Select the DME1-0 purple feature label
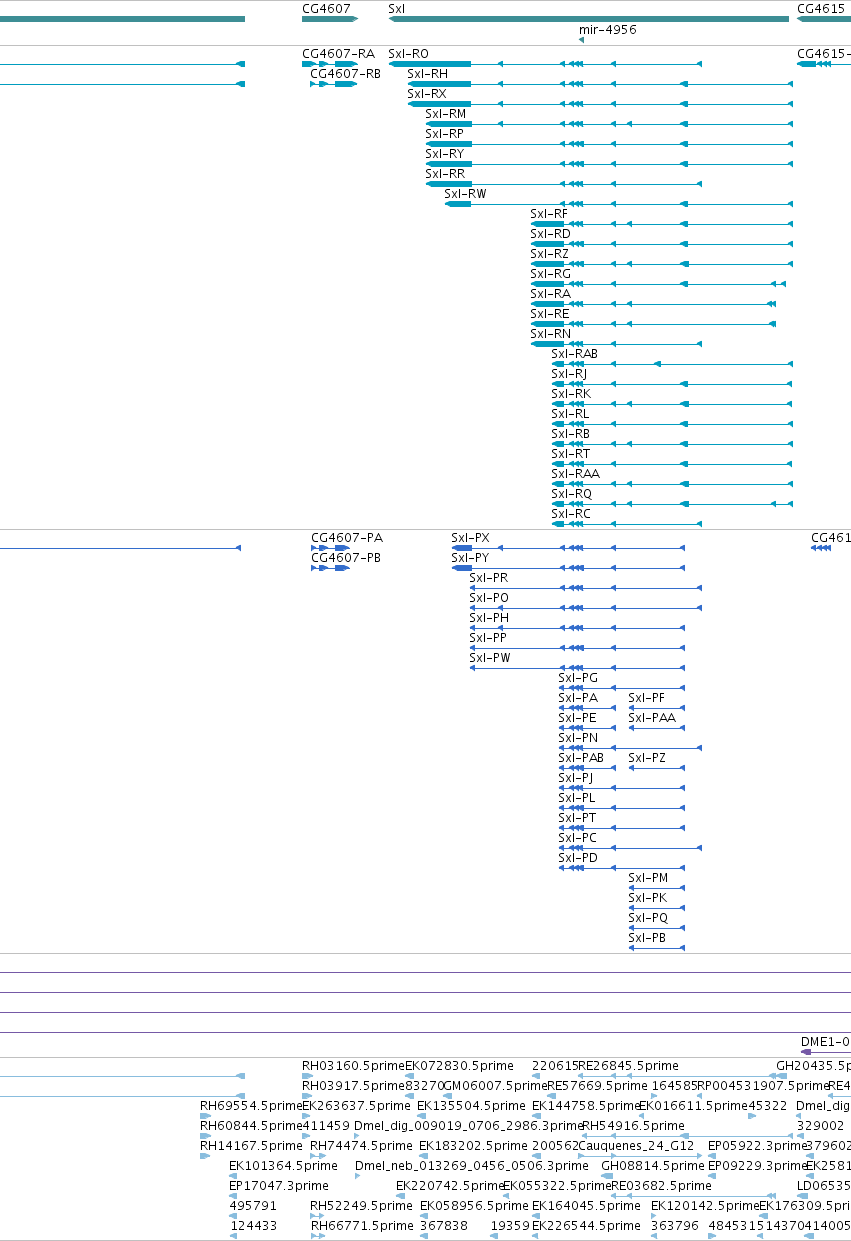The height and width of the screenshot is (1241, 851). (825, 1042)
